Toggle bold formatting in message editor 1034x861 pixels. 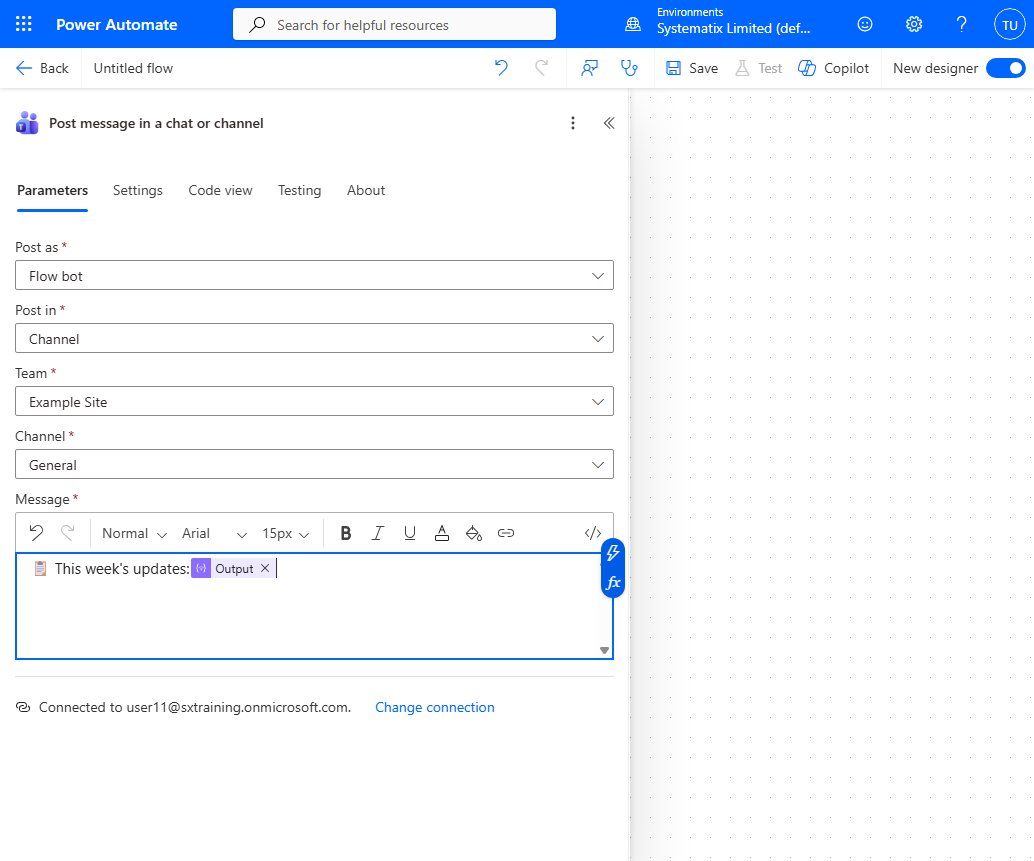[x=346, y=533]
